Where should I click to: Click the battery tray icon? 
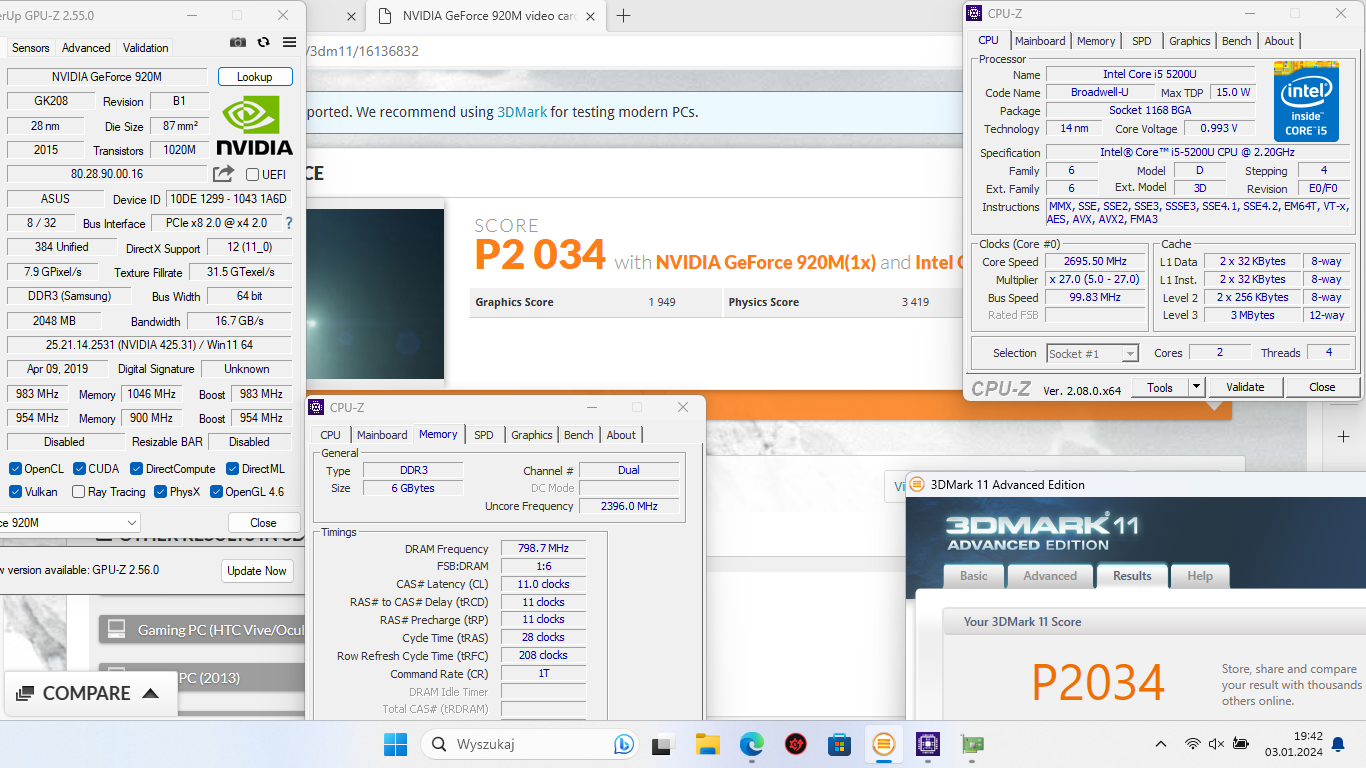(x=1241, y=744)
